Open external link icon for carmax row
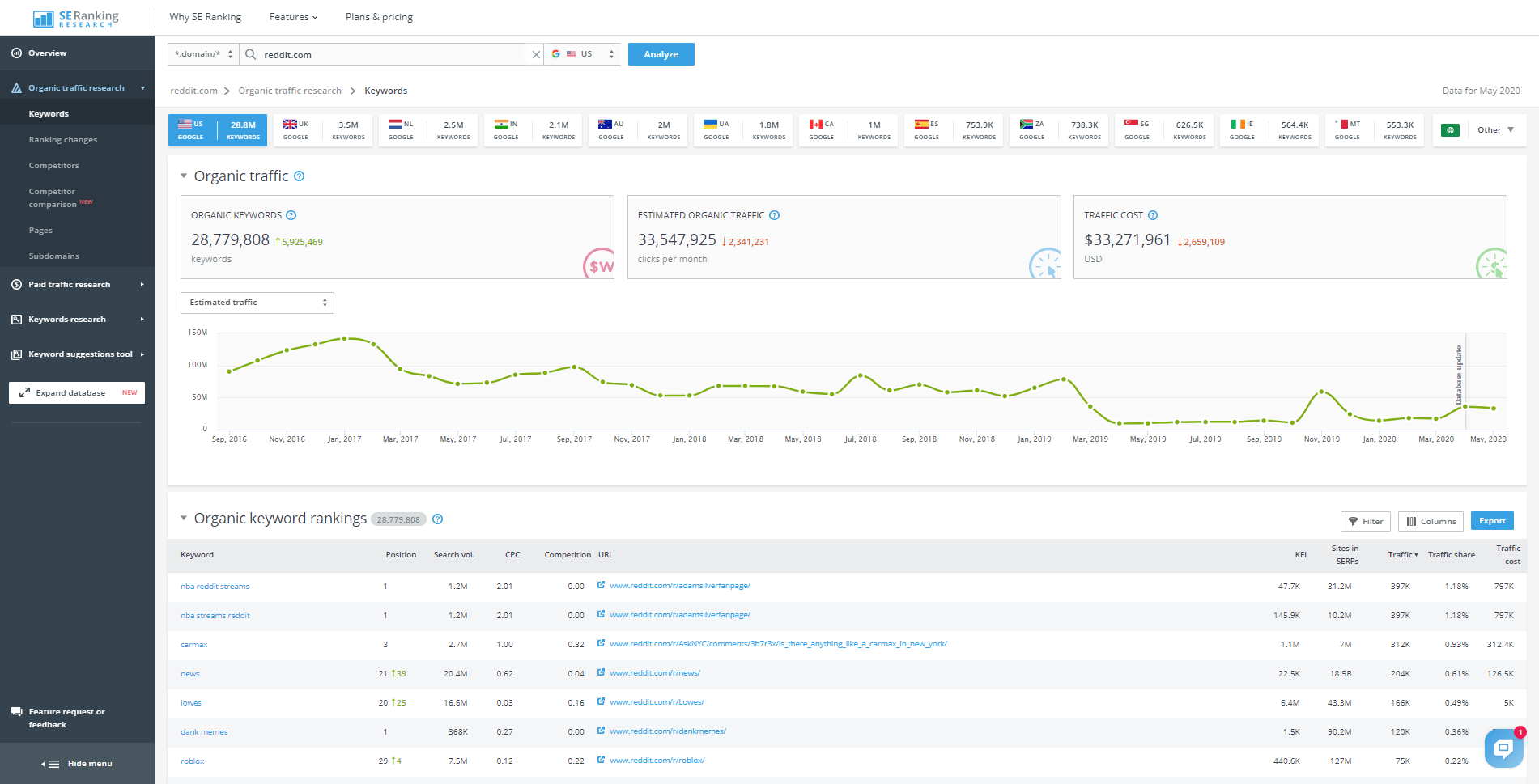1539x784 pixels. click(602, 643)
